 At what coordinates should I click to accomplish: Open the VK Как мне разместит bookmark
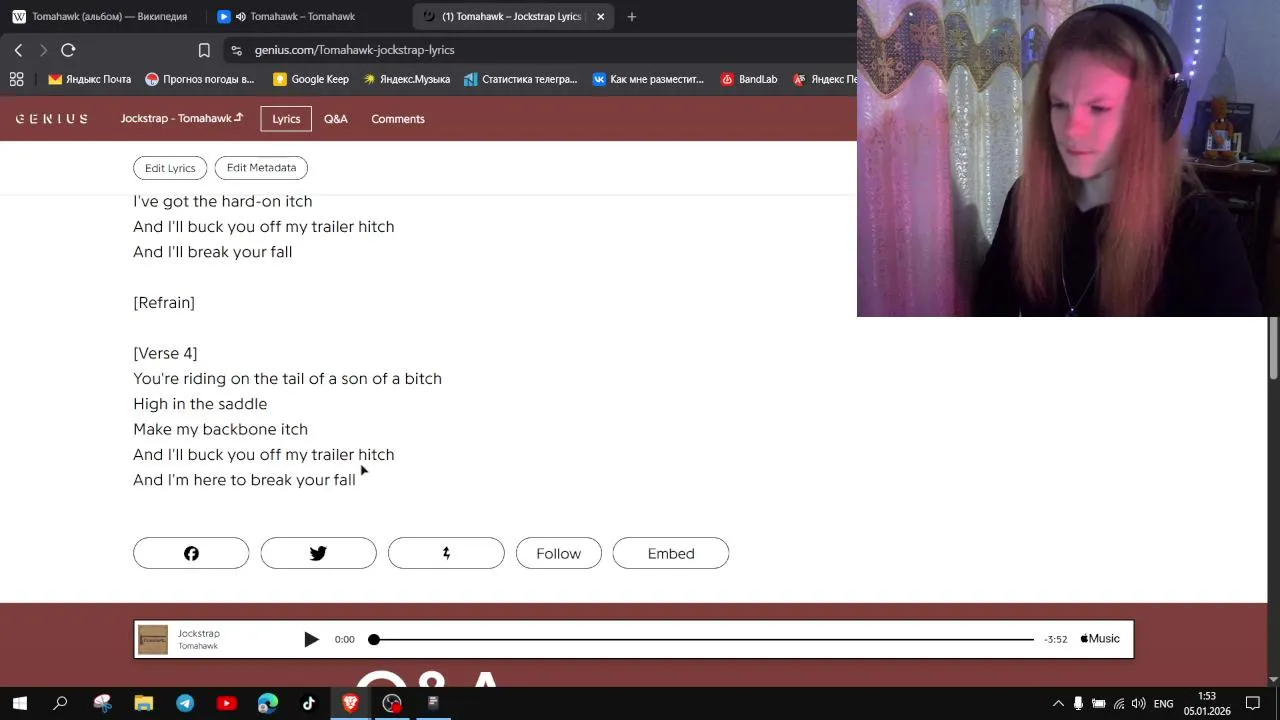point(648,79)
